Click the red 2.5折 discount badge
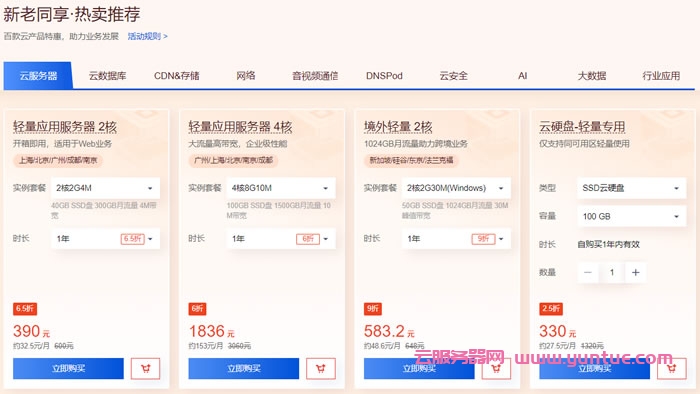The image size is (700, 394). click(x=551, y=309)
